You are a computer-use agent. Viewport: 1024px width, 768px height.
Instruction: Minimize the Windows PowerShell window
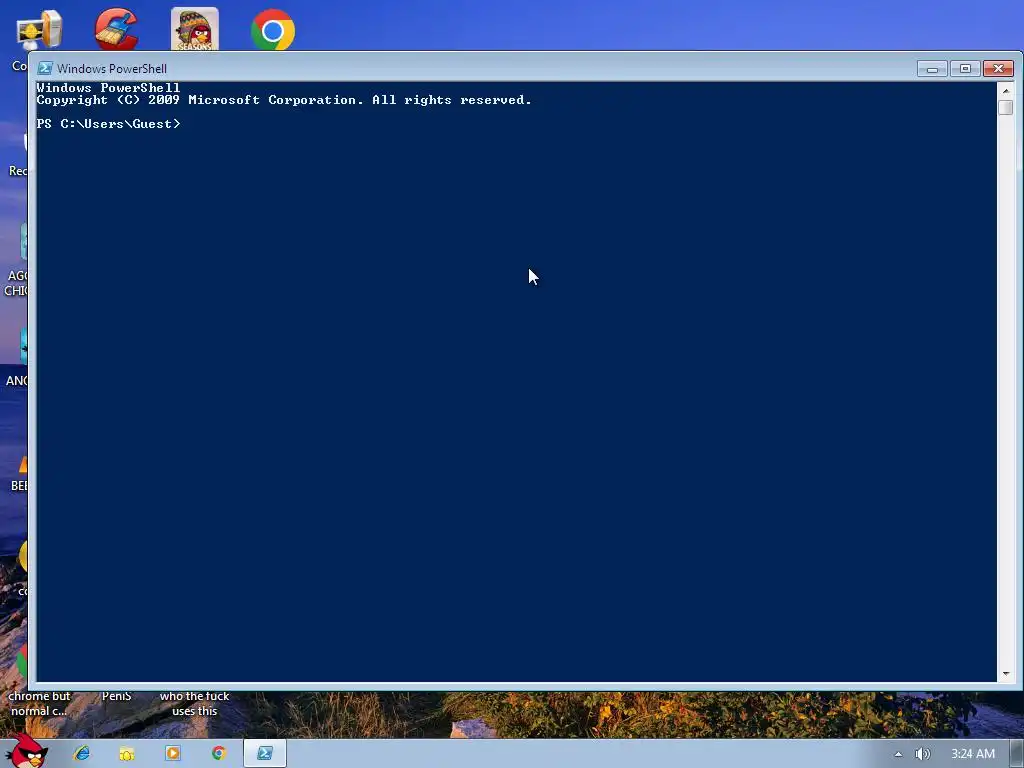click(932, 69)
